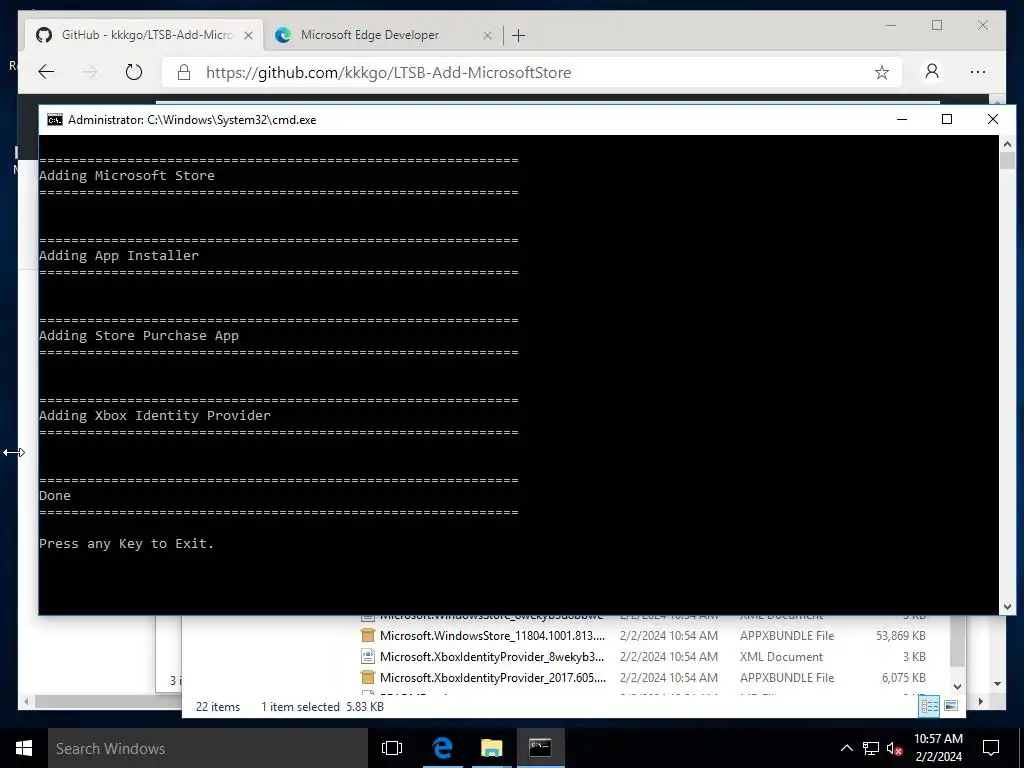Screen dimensions: 1024x768
Task: Maximize the cmd.exe window
Action: [947, 120]
